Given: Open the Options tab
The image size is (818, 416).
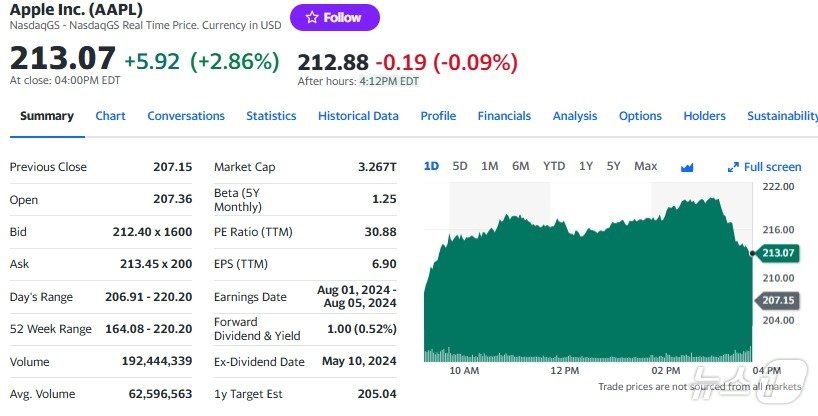Looking at the screenshot, I should coord(640,116).
